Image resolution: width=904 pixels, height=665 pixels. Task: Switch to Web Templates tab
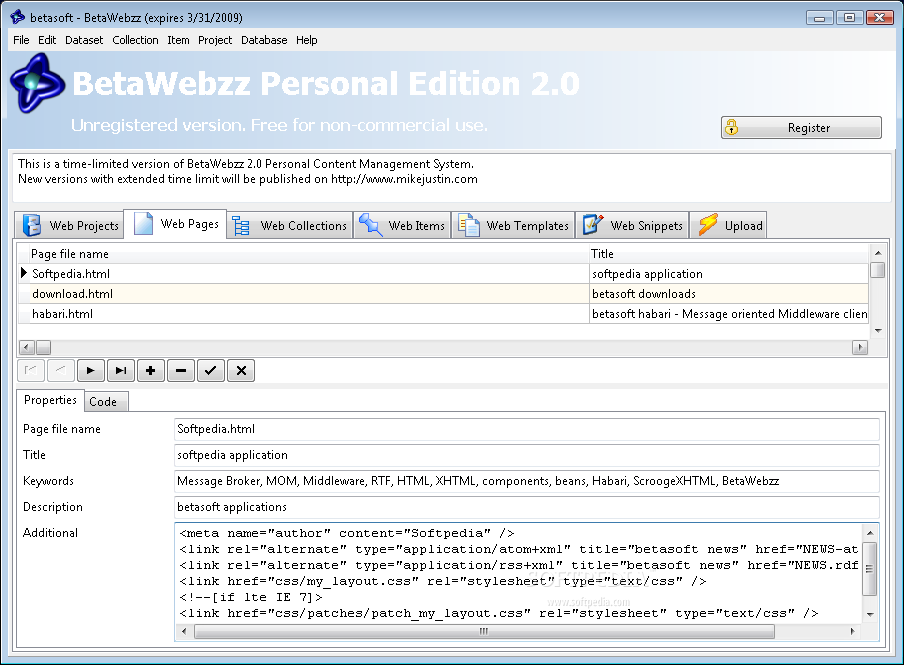[513, 226]
